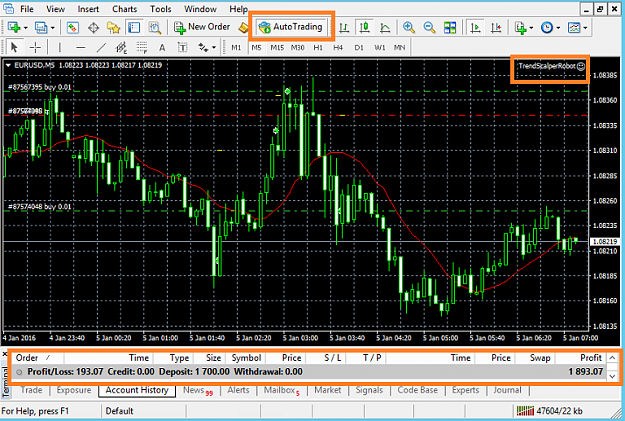The width and height of the screenshot is (625, 421).
Task: Switch timeframe to M15
Action: tap(277, 47)
